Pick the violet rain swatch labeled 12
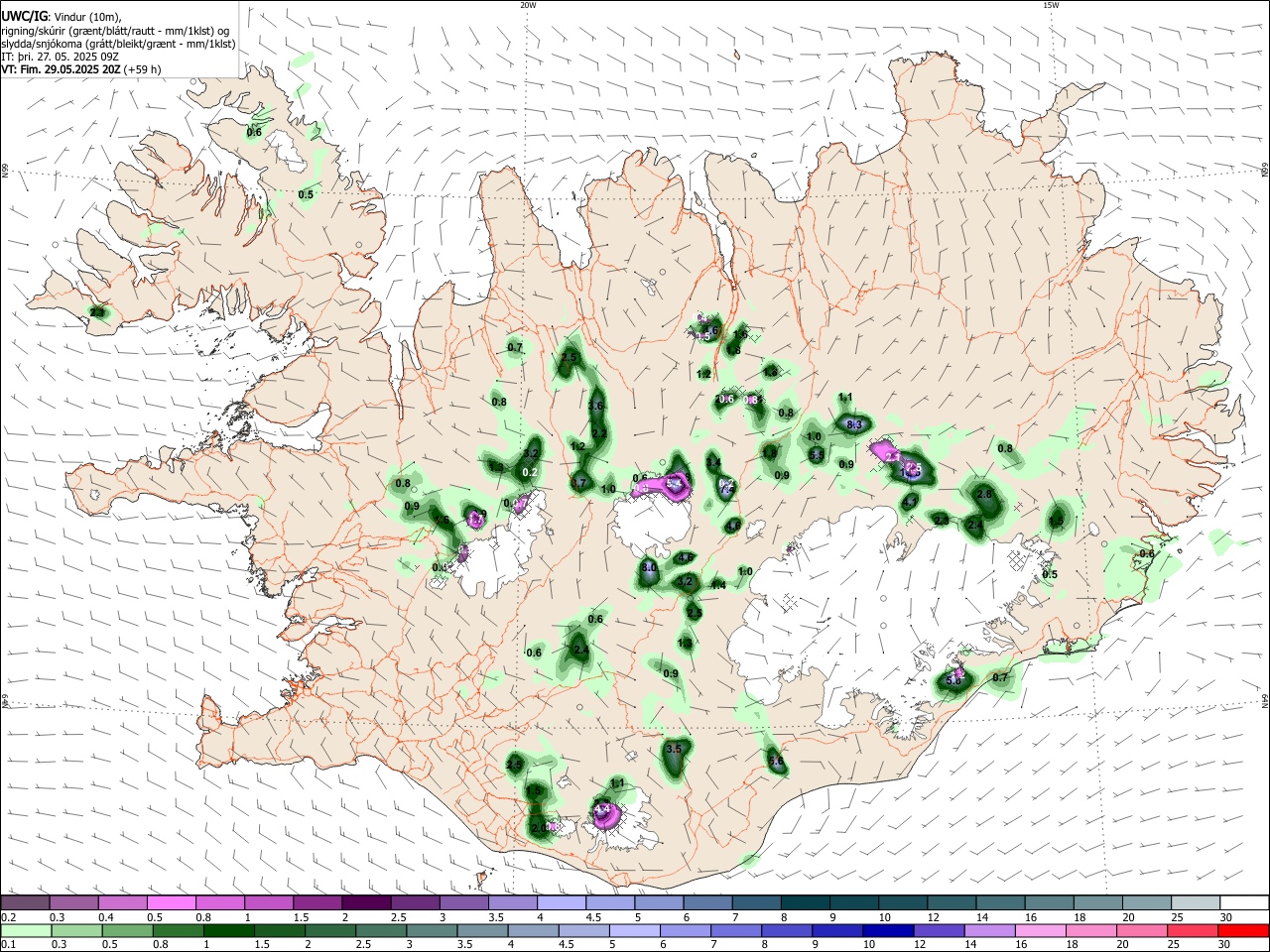 tap(937, 930)
